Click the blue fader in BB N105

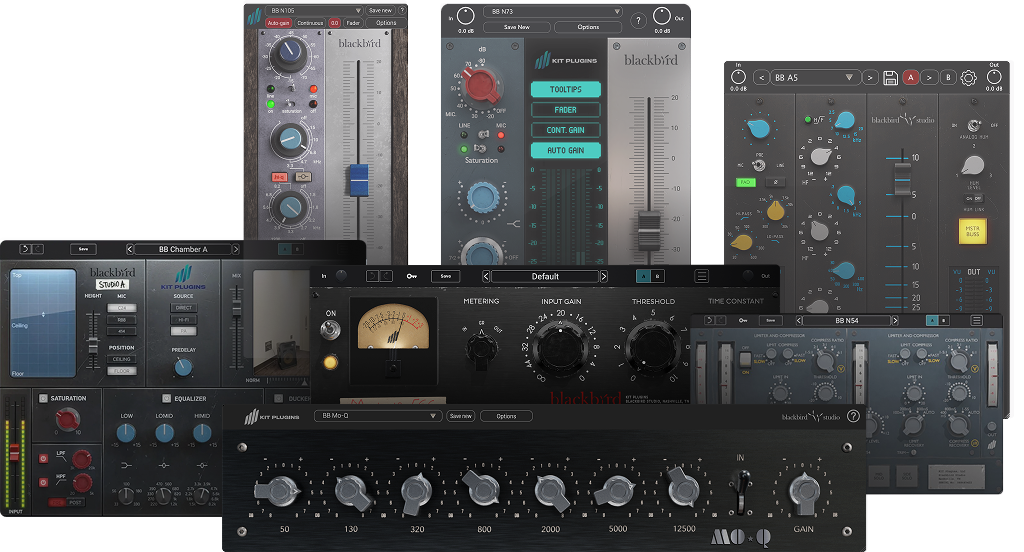pyautogui.click(x=359, y=180)
